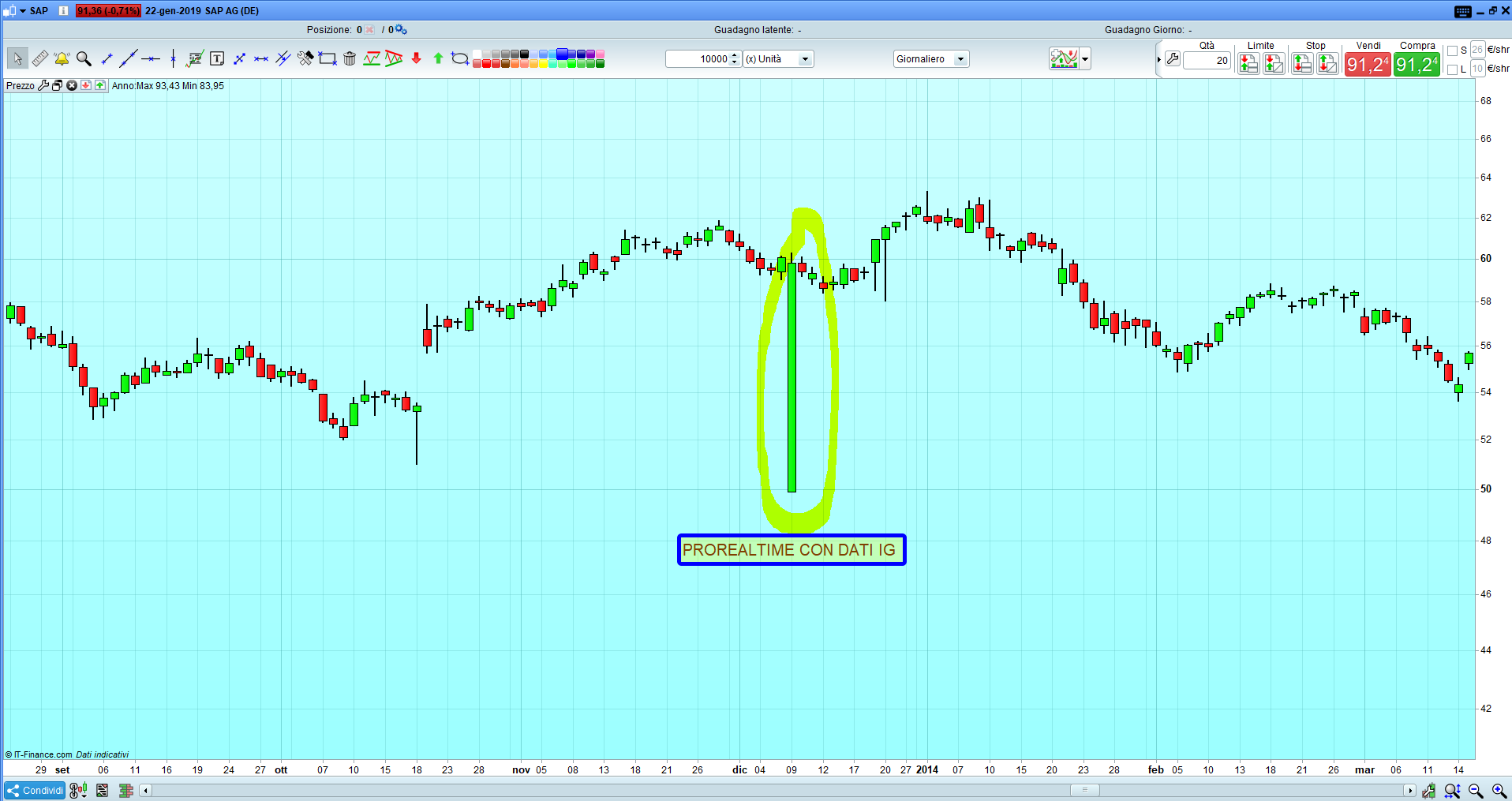Select the ruler measurement tool

click(x=40, y=58)
